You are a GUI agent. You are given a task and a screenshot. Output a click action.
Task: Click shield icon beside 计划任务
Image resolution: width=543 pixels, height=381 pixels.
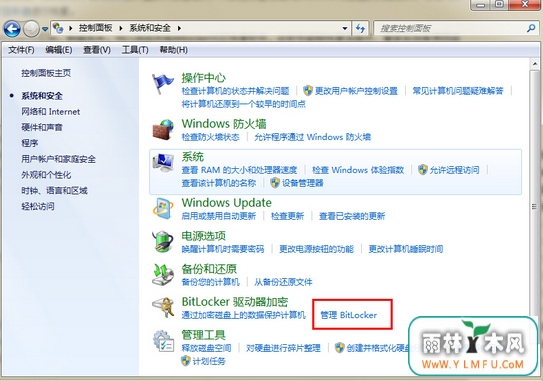(186, 361)
